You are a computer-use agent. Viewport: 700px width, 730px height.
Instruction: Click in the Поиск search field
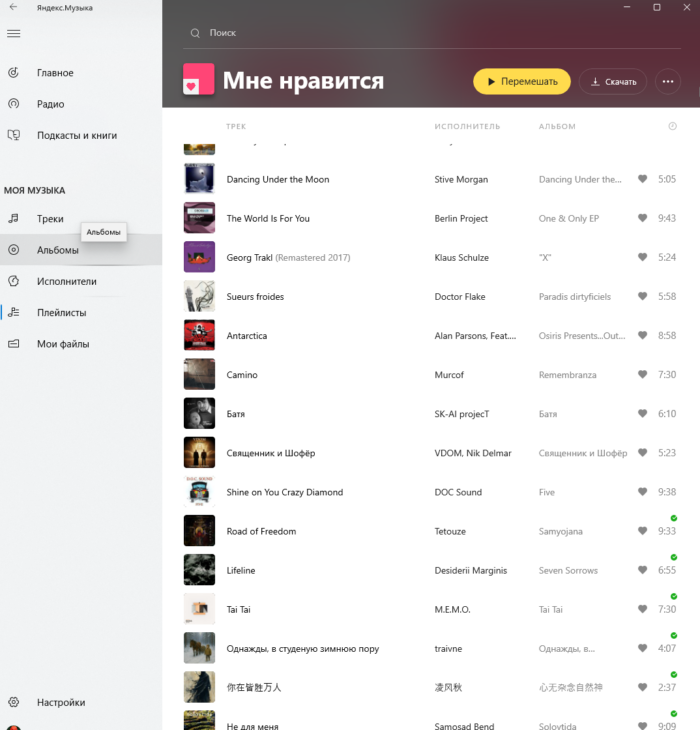[x=432, y=33]
